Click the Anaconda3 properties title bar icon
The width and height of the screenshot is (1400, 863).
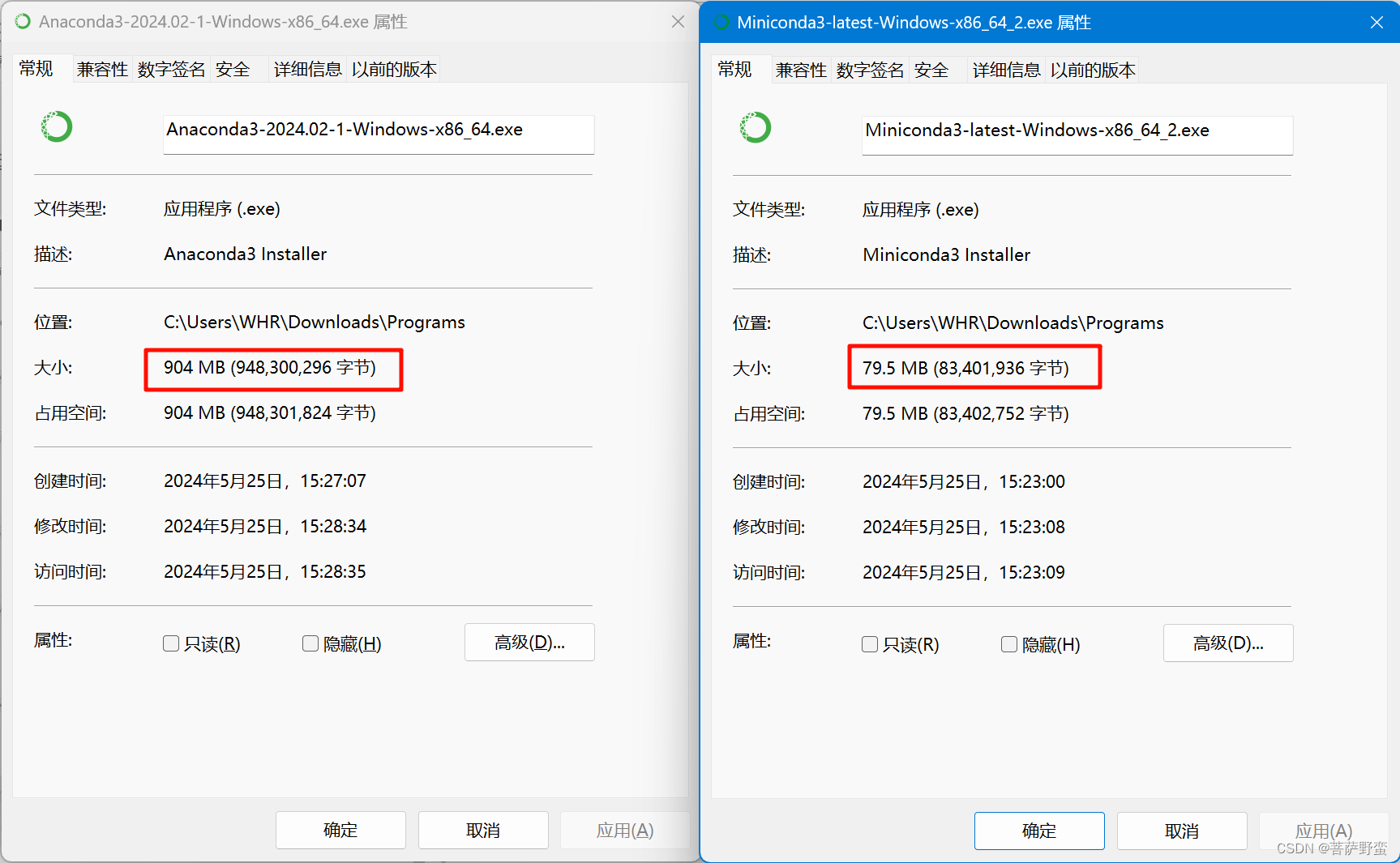click(x=23, y=22)
